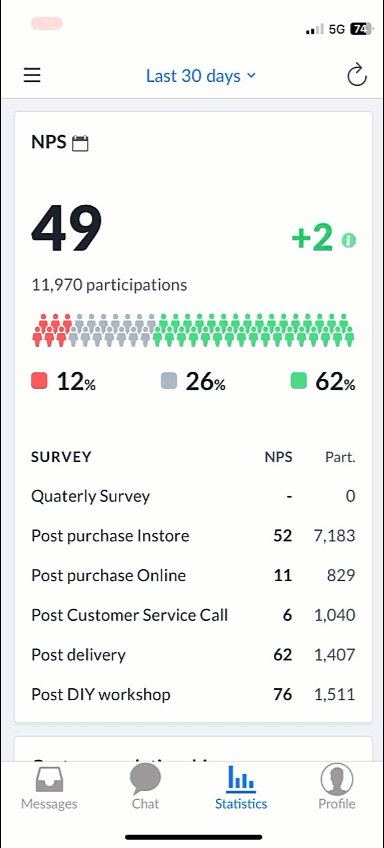Select the Post DIY workshop row
The image size is (384, 848).
point(193,694)
